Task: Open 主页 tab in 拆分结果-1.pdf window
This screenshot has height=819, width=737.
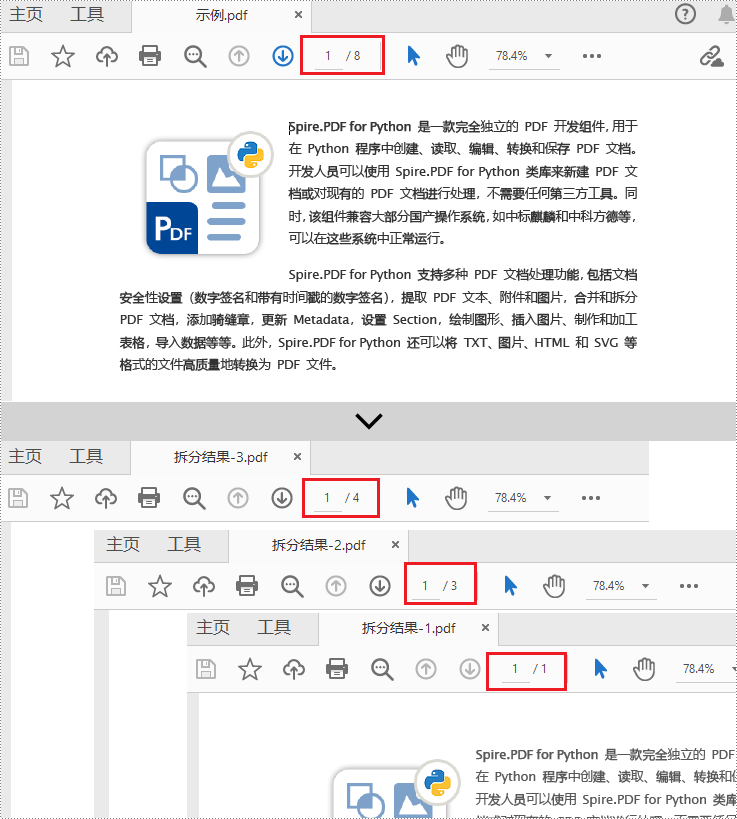Action: coord(213,627)
